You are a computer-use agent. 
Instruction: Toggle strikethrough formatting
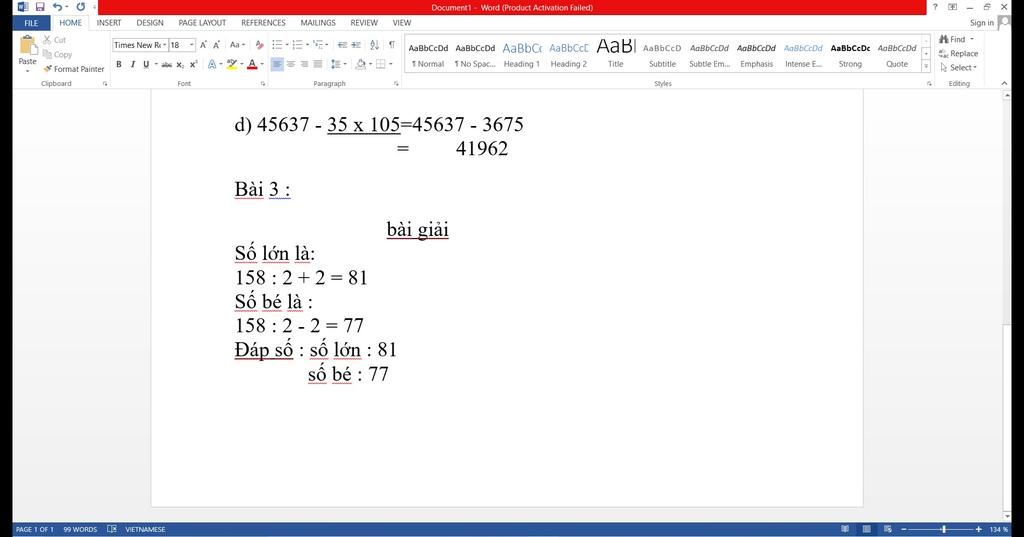[x=167, y=64]
